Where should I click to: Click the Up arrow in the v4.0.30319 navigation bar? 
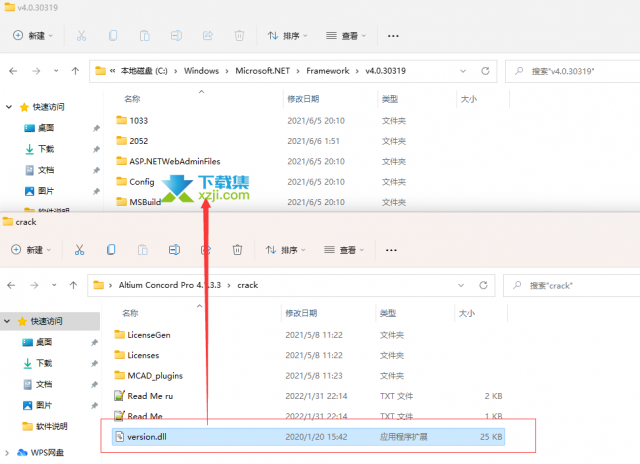click(x=75, y=71)
